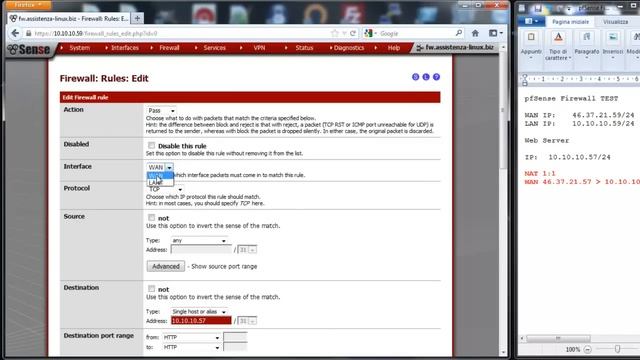
Task: Click the Destination port from custom field
Action: click(x=236, y=337)
